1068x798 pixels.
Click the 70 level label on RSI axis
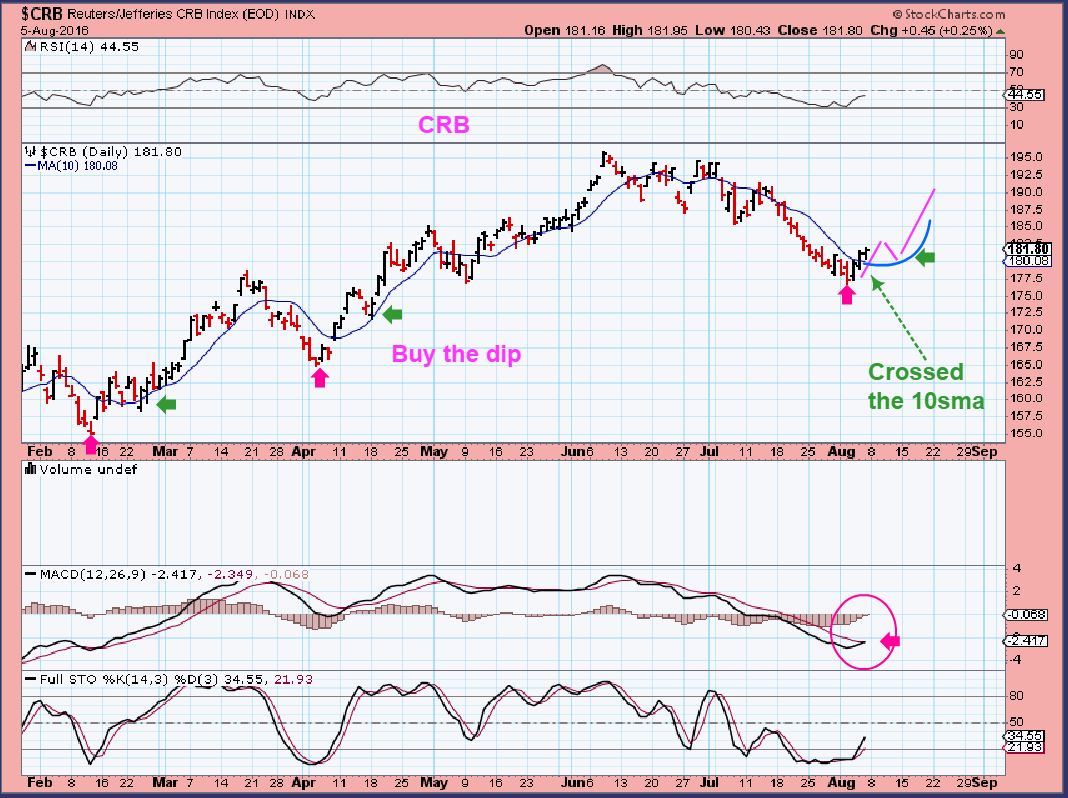pos(1016,72)
